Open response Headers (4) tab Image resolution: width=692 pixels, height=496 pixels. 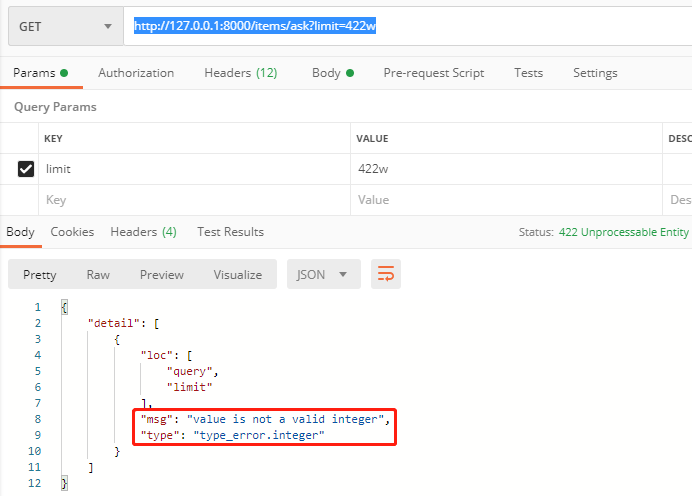click(x=143, y=231)
